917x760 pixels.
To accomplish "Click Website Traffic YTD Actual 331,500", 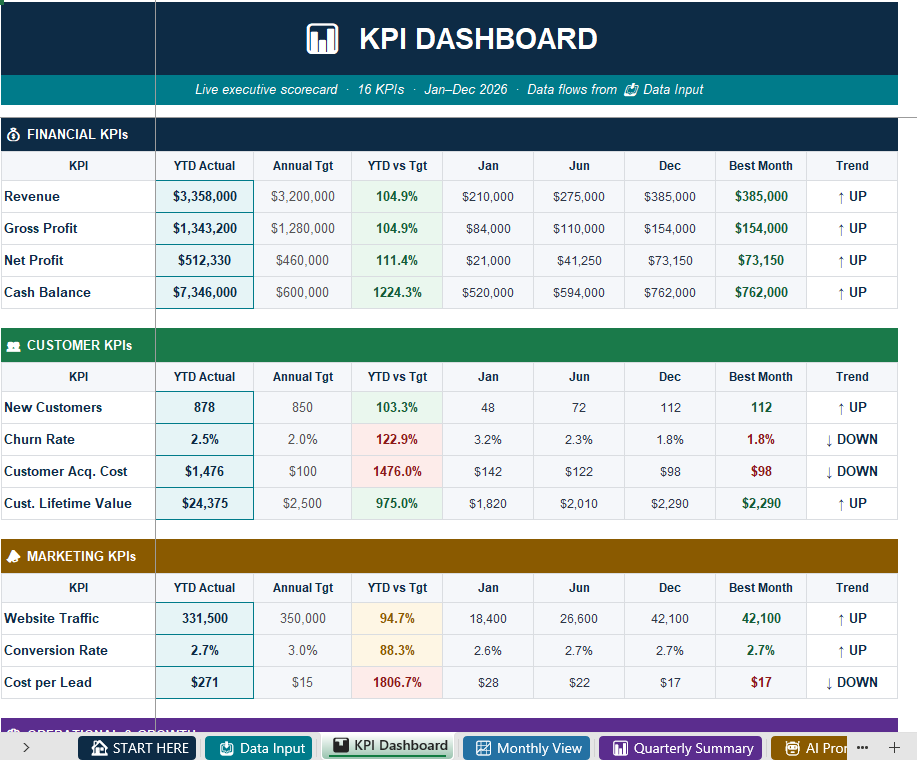I will click(205, 619).
